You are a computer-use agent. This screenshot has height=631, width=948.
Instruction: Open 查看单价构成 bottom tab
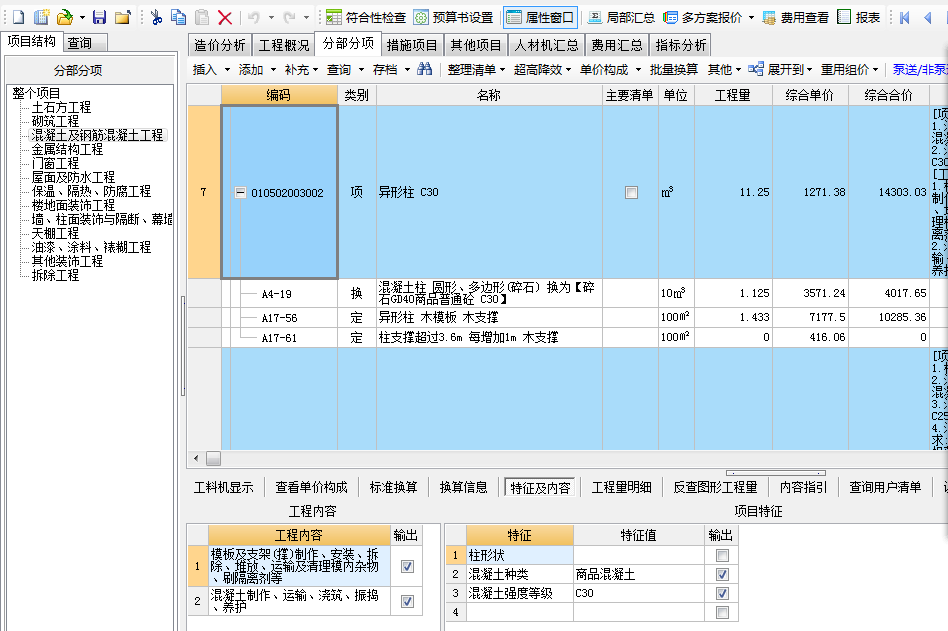311,487
